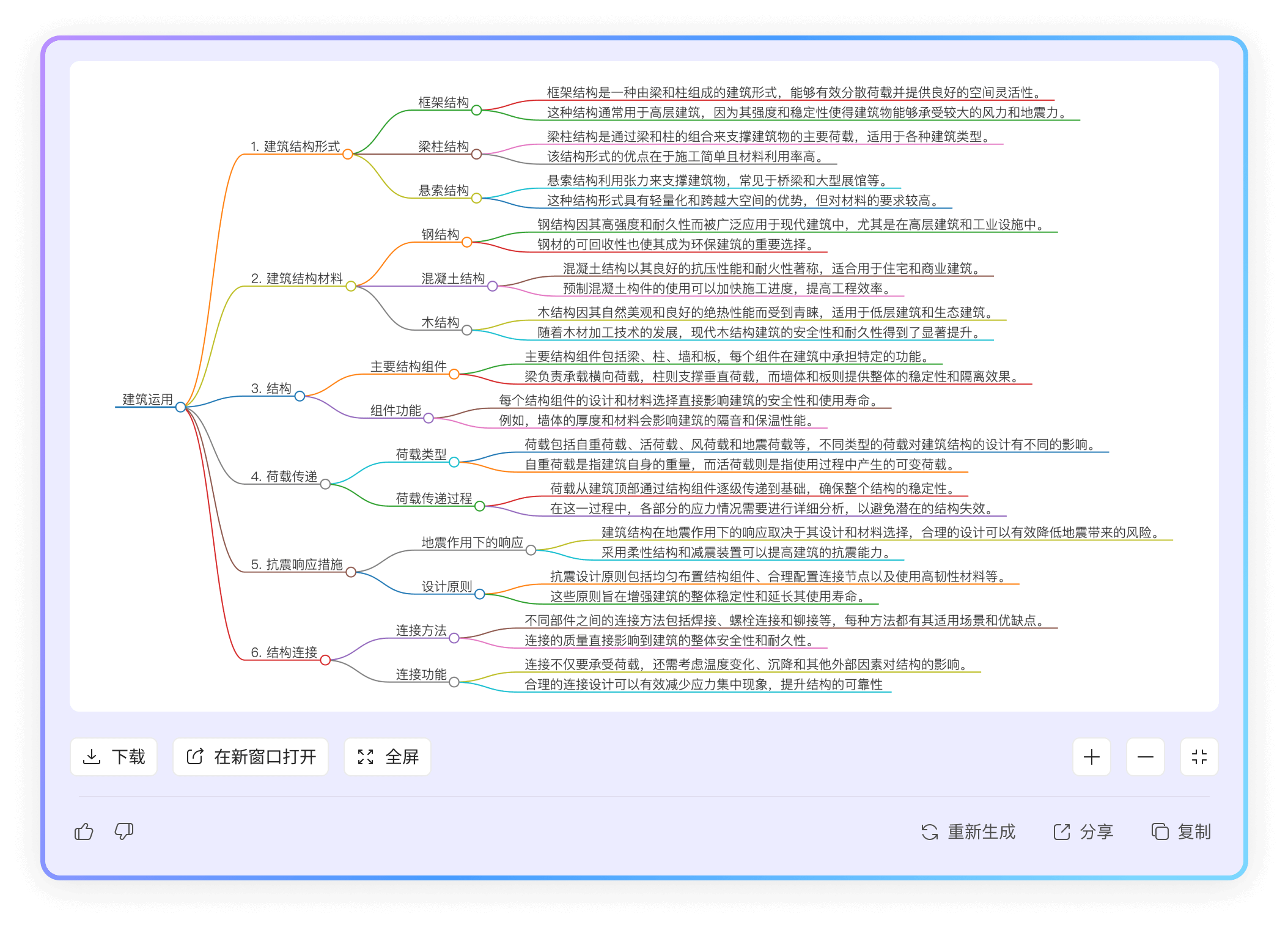The image size is (1288, 925).
Task: Switch to 全屏 fullscreen view
Action: click(388, 757)
